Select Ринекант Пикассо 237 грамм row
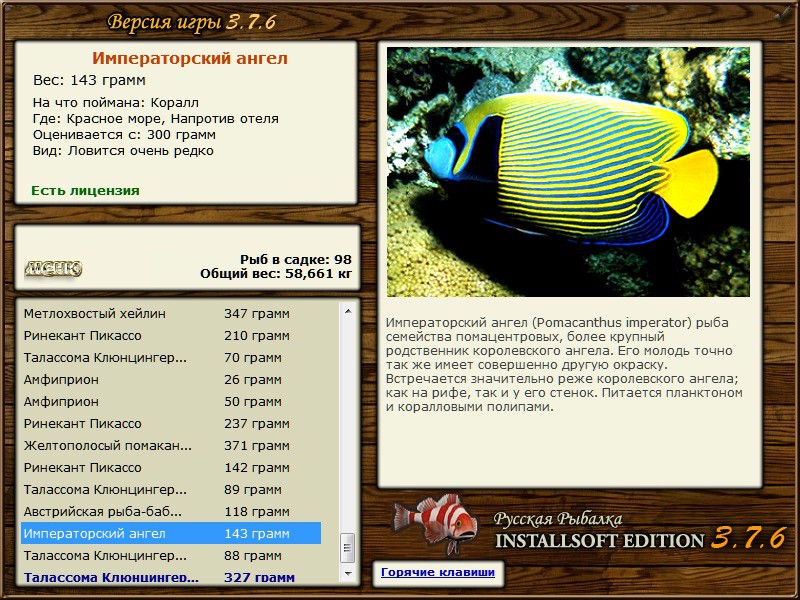 pyautogui.click(x=171, y=423)
